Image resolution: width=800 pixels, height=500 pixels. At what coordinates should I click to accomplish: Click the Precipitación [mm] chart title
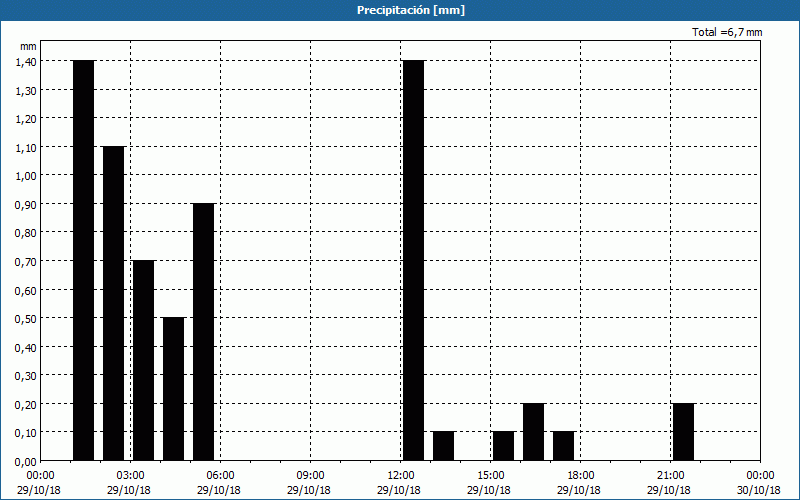click(x=411, y=10)
